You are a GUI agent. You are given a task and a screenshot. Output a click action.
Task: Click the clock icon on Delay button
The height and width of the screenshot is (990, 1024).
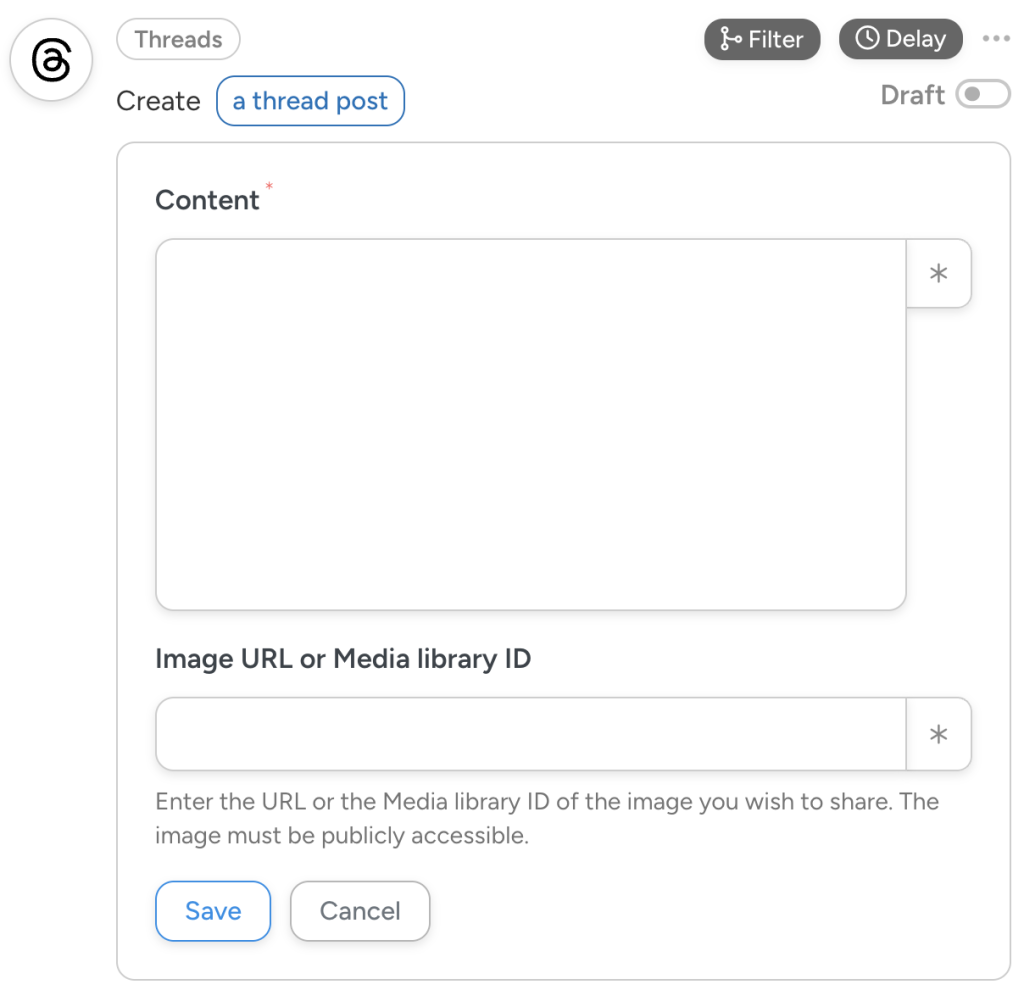(869, 39)
